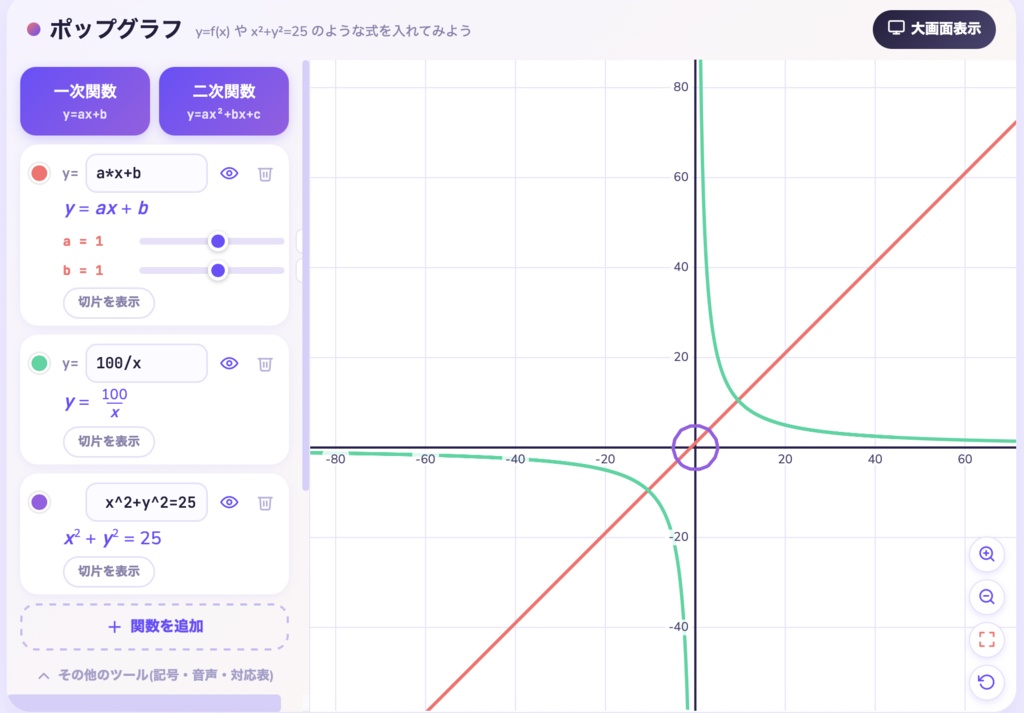Click the sidebar vertical scrollbar
The image size is (1024, 713).
[x=305, y=274]
